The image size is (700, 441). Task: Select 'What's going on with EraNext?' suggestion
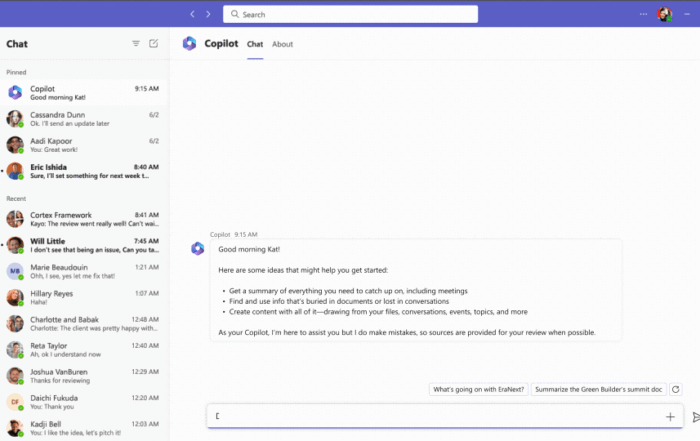(479, 389)
